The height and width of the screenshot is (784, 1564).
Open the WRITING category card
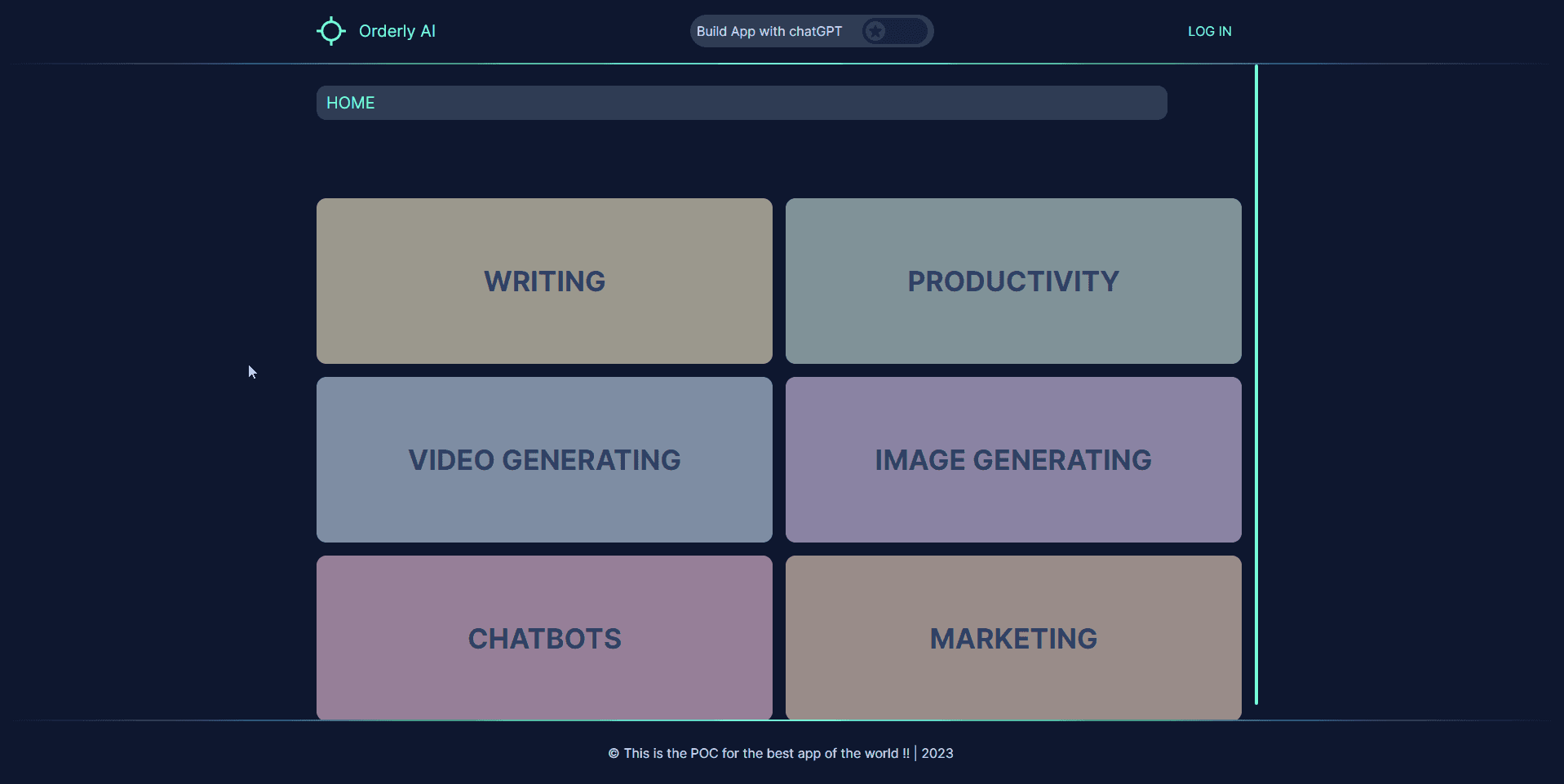544,281
